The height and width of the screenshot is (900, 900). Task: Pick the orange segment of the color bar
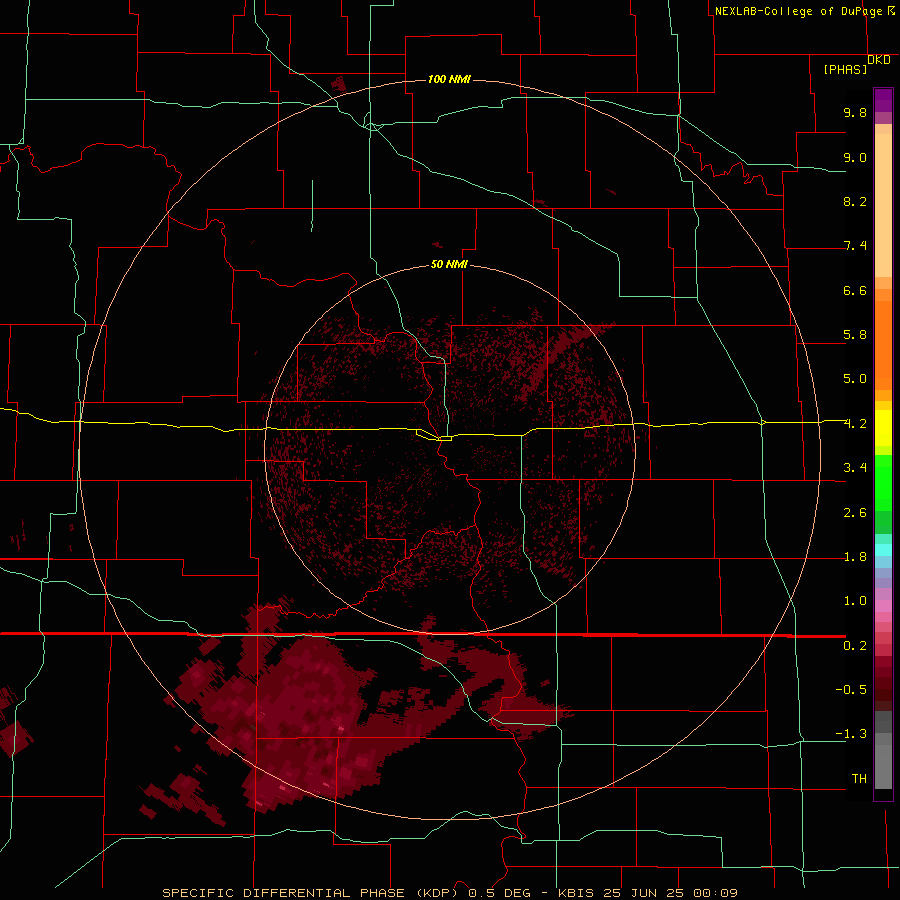[x=883, y=346]
